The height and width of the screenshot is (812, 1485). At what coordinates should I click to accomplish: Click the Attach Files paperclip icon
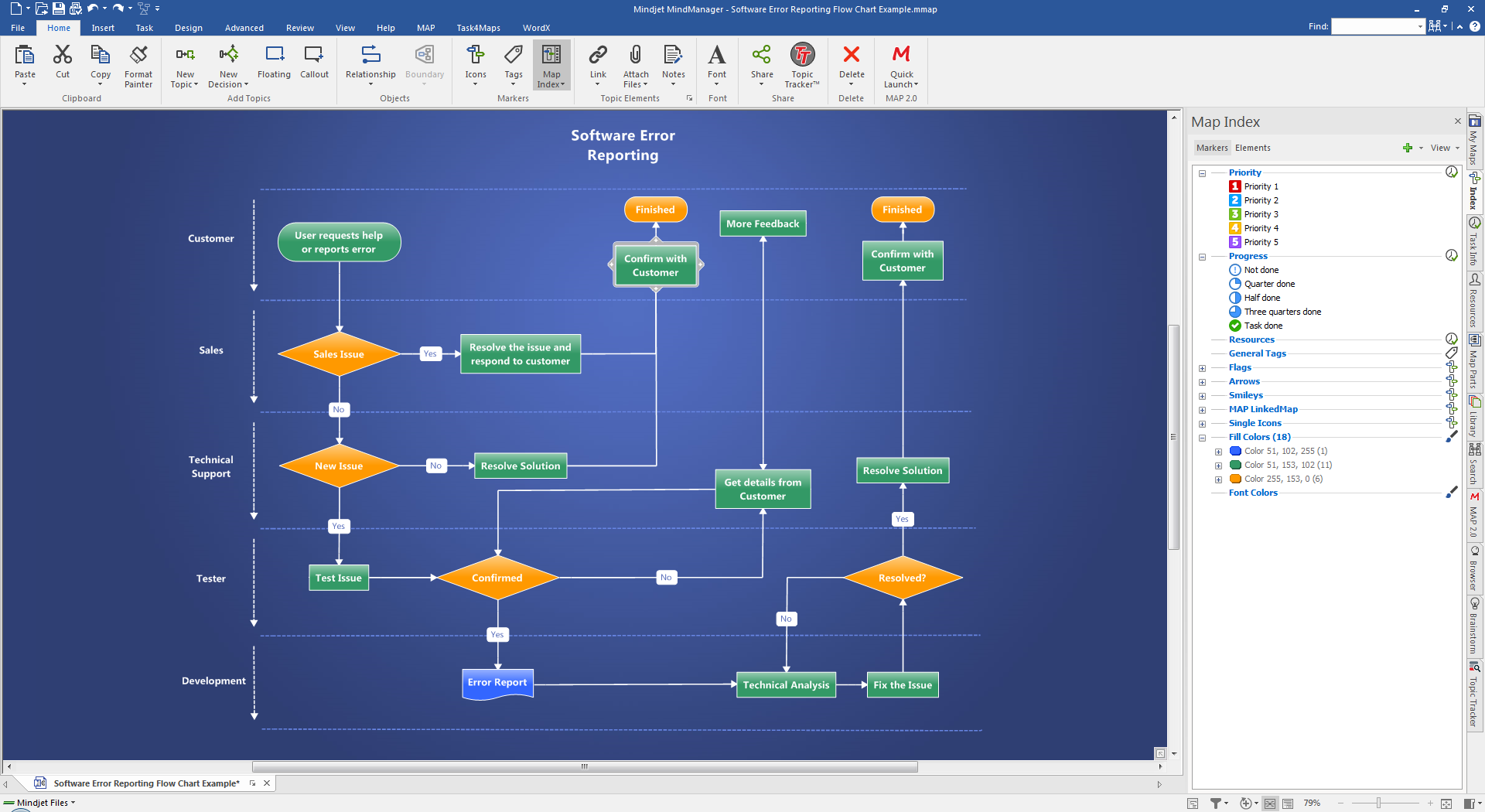635,55
